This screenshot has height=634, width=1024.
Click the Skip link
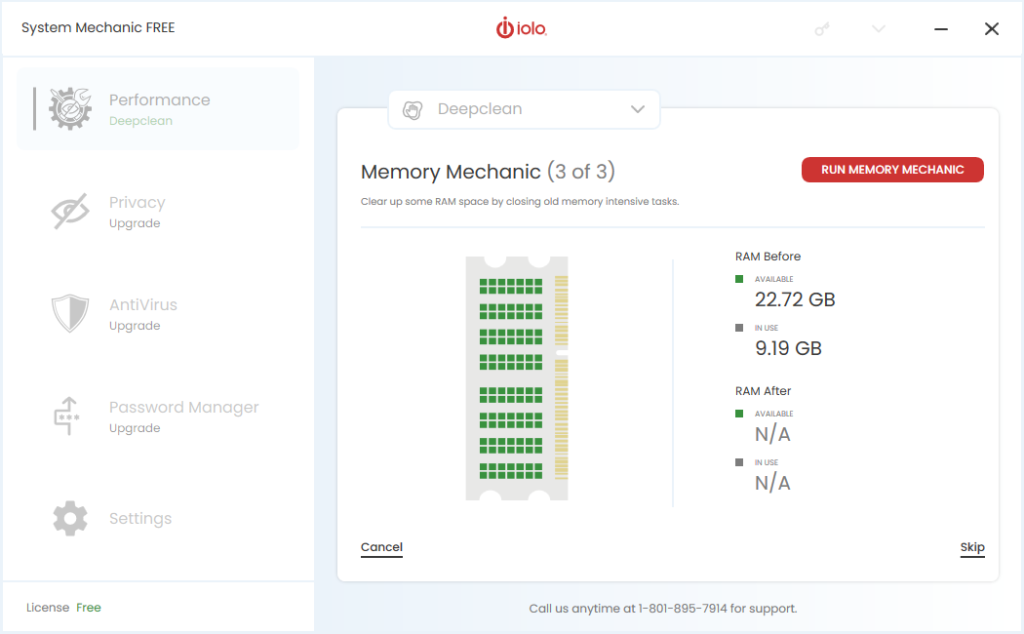point(972,547)
